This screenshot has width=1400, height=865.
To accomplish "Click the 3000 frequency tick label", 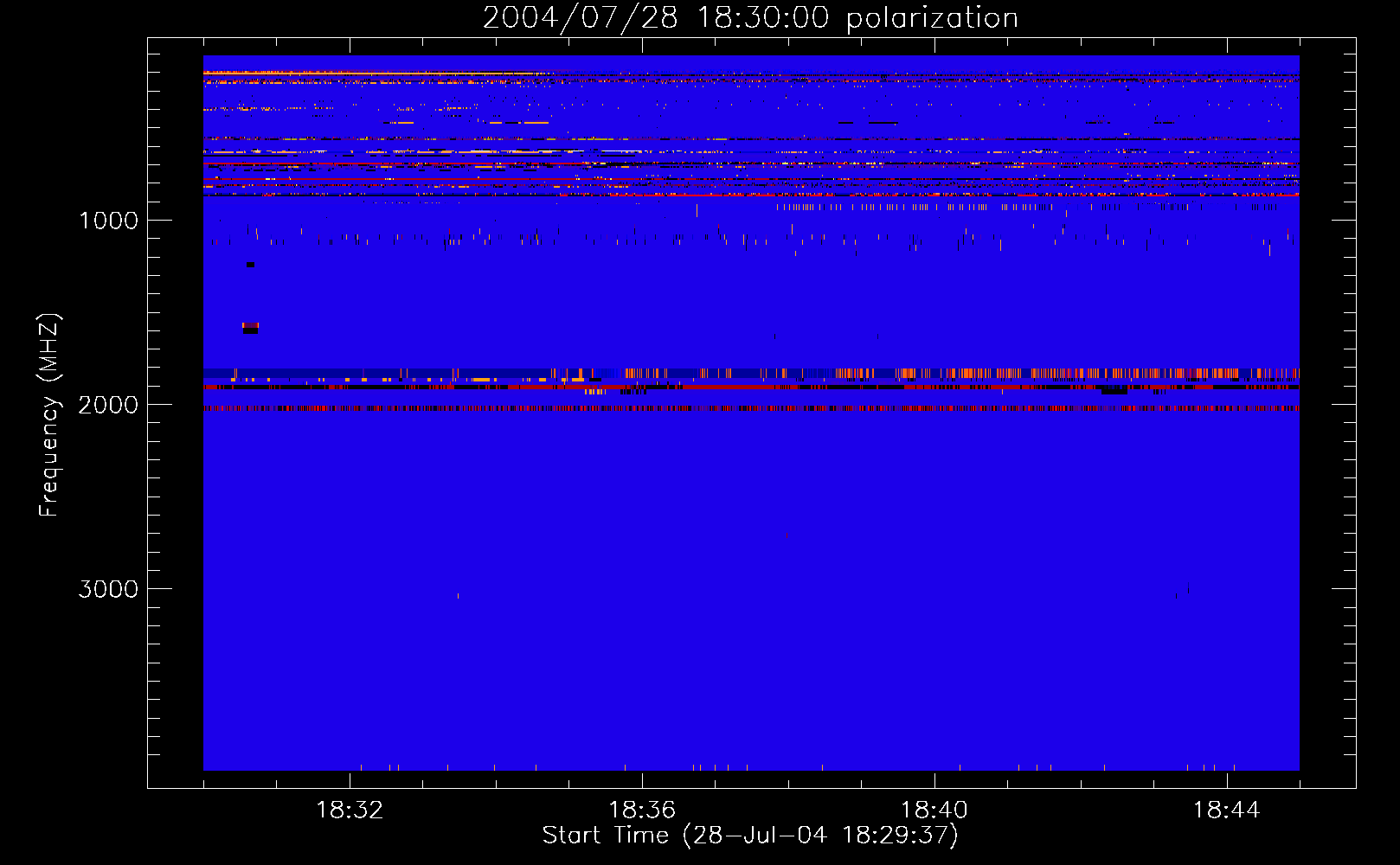I will [x=108, y=589].
